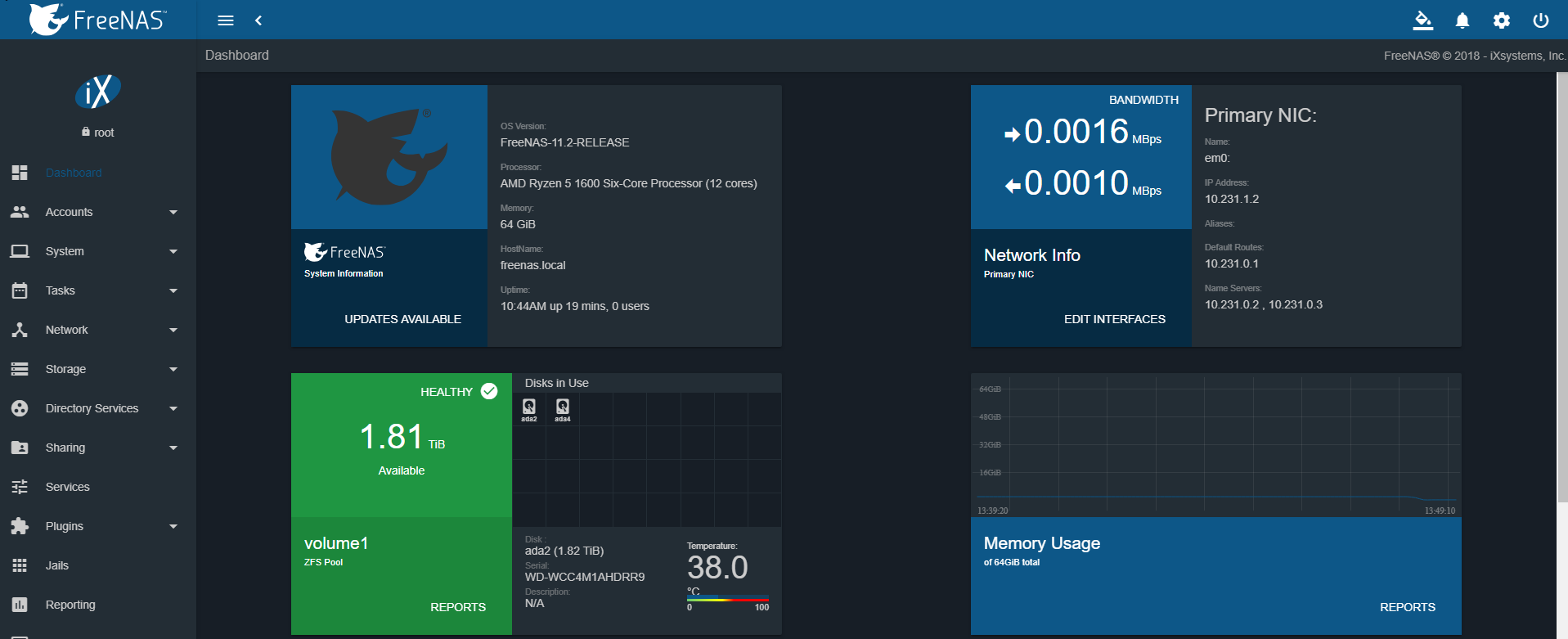
Task: Click the System laptop icon
Action: 20,251
